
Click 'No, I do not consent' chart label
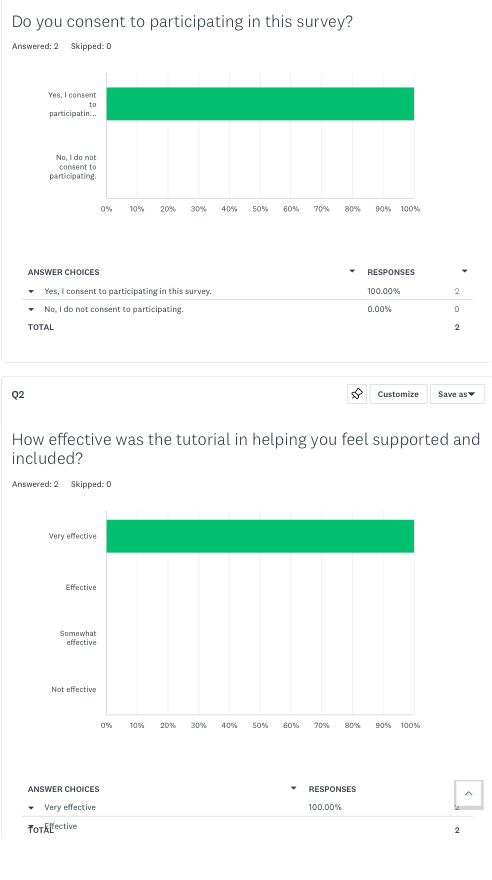tap(73, 167)
